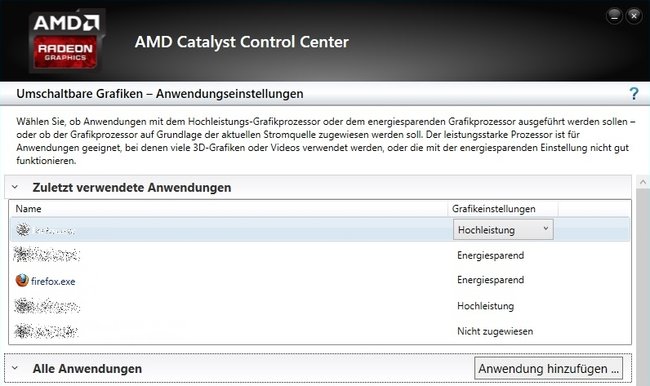650x386 pixels.
Task: Change Nicht zugewiesen setting in the last row
Action: tap(495, 331)
